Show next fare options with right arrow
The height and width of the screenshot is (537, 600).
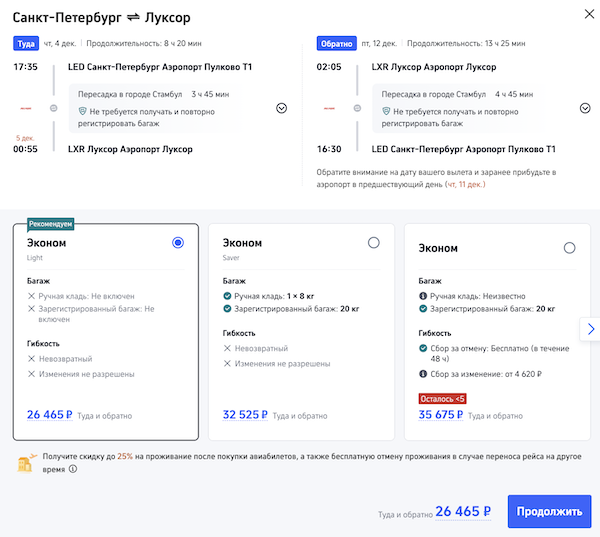(590, 329)
